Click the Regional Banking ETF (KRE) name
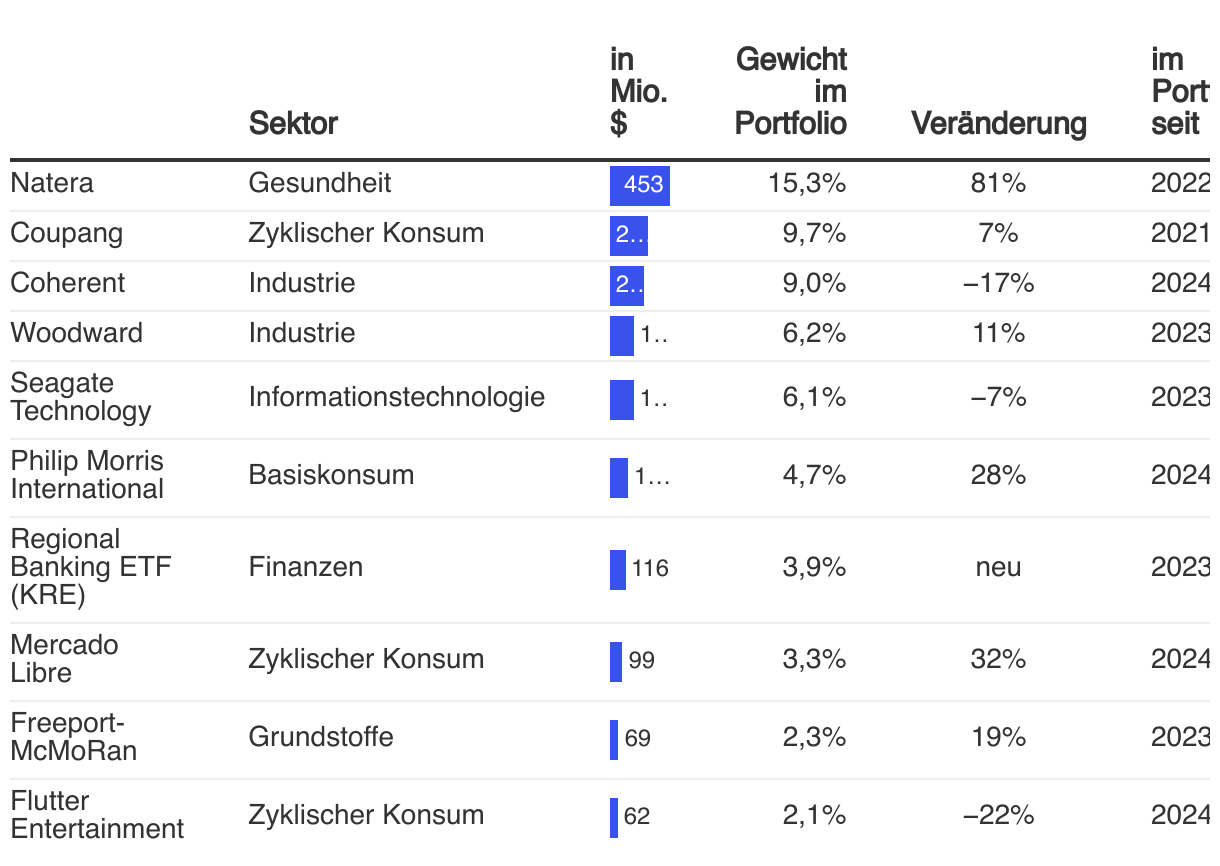Screen dimensions: 1220x866 tap(91, 567)
